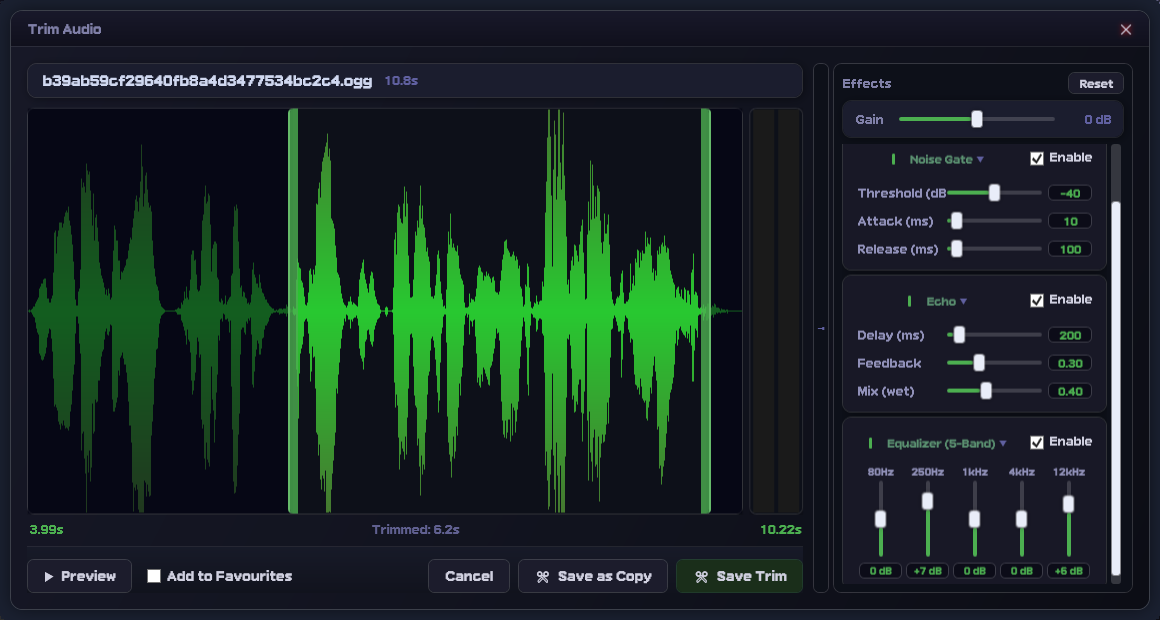This screenshot has width=1160, height=620.
Task: Click the Gain slider handle
Action: [x=977, y=119]
